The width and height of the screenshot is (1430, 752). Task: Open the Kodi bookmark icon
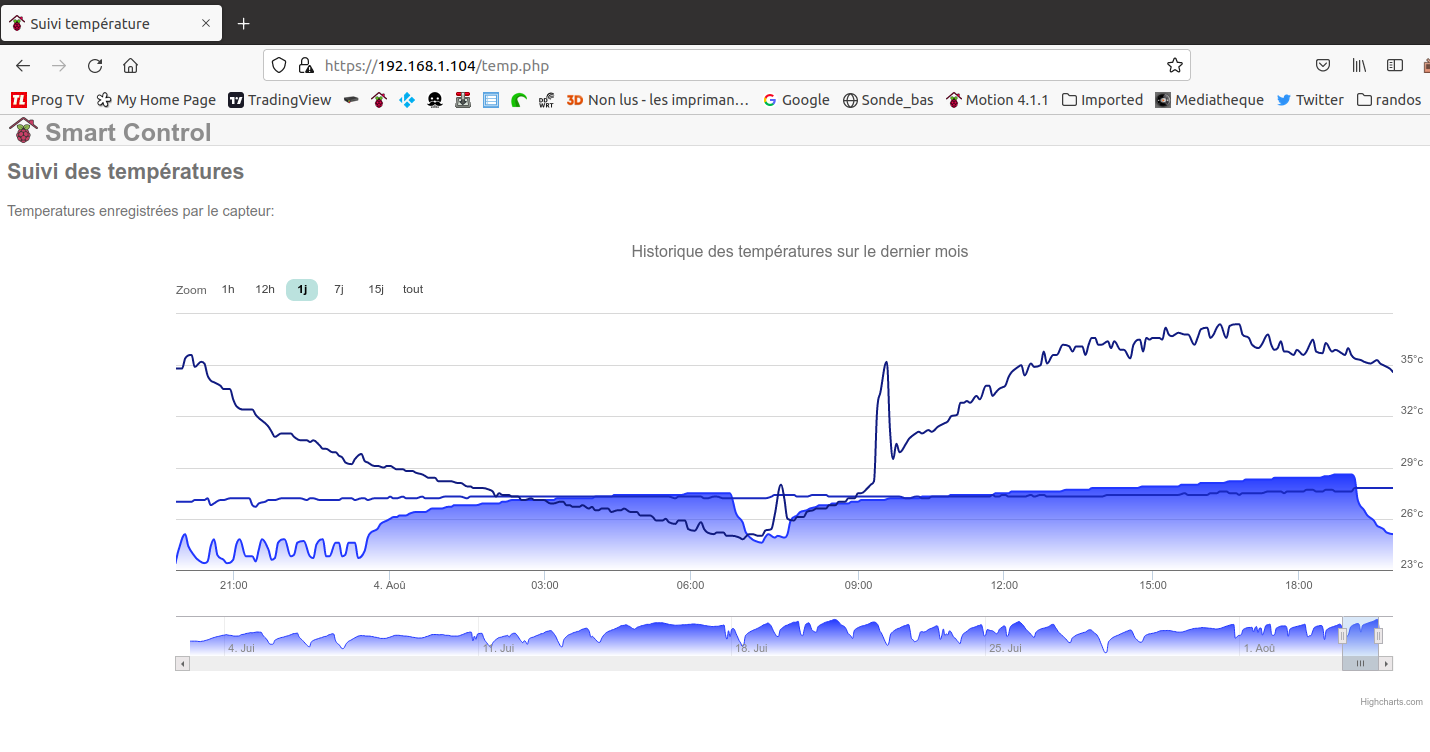[x=408, y=99]
